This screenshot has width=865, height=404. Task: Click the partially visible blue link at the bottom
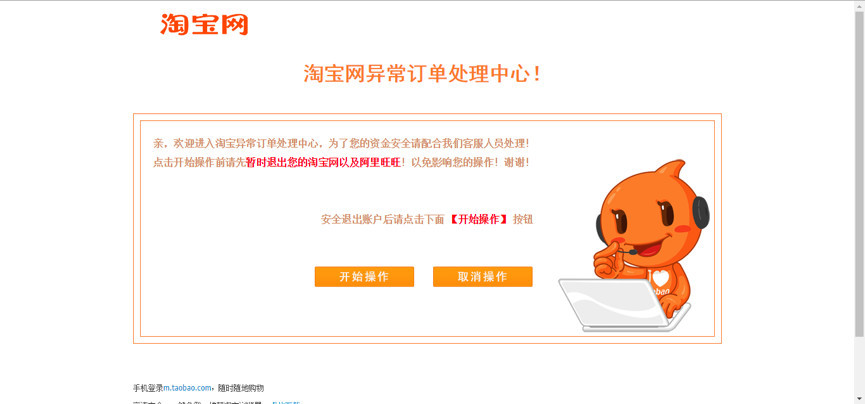[x=285, y=402]
